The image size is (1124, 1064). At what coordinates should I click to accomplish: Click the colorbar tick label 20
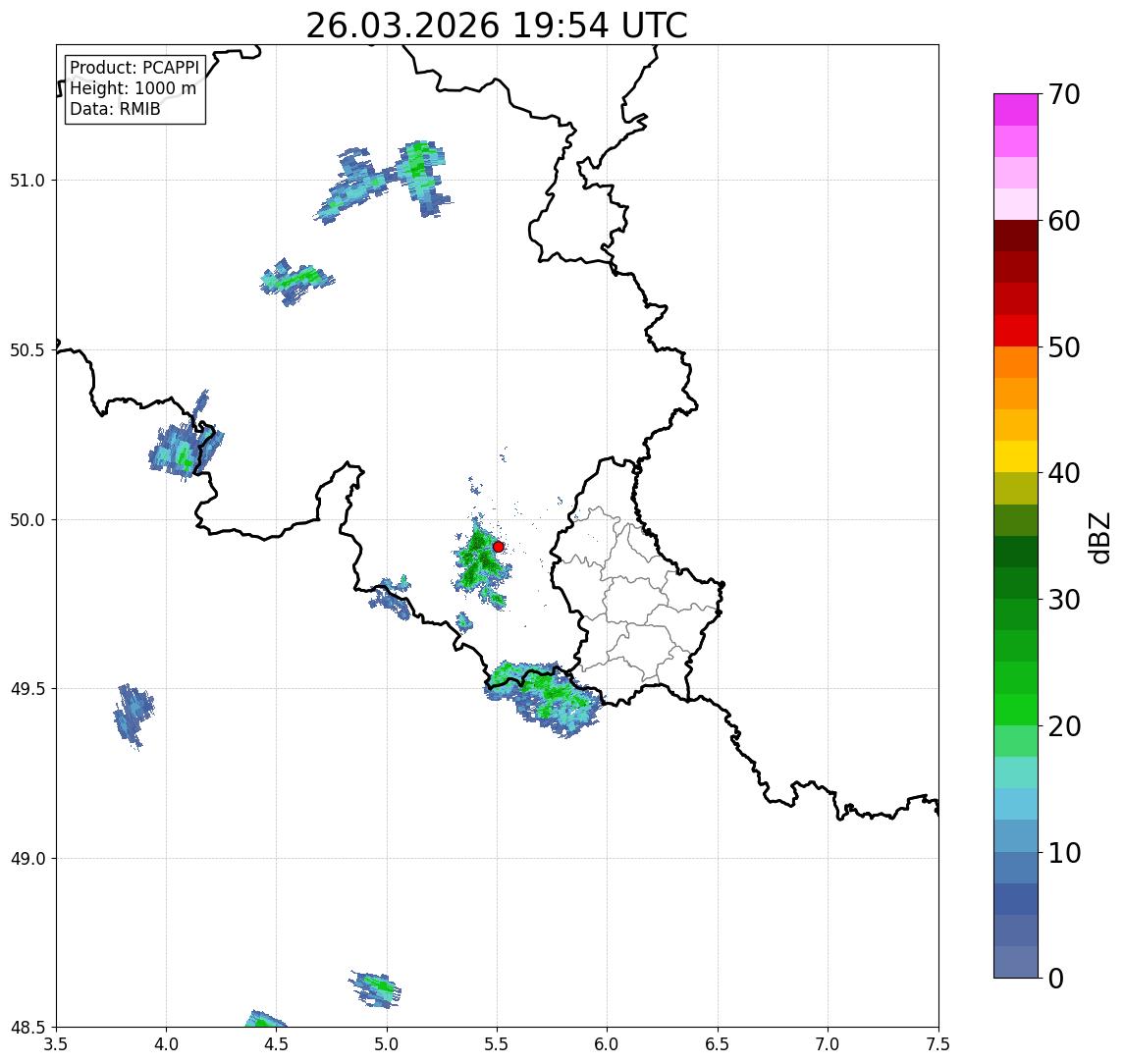click(1063, 725)
